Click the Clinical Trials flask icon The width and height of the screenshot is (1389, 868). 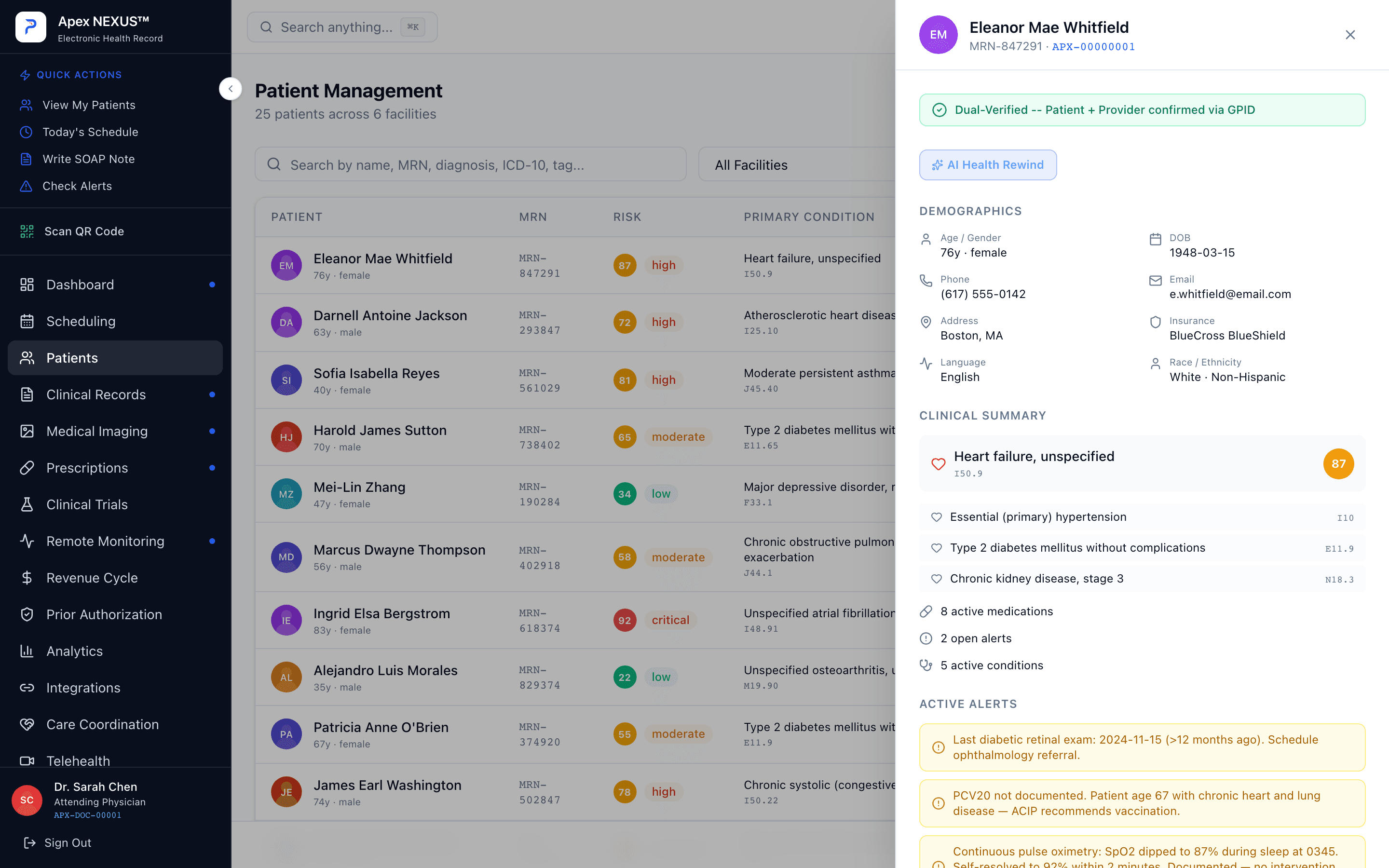tap(27, 504)
